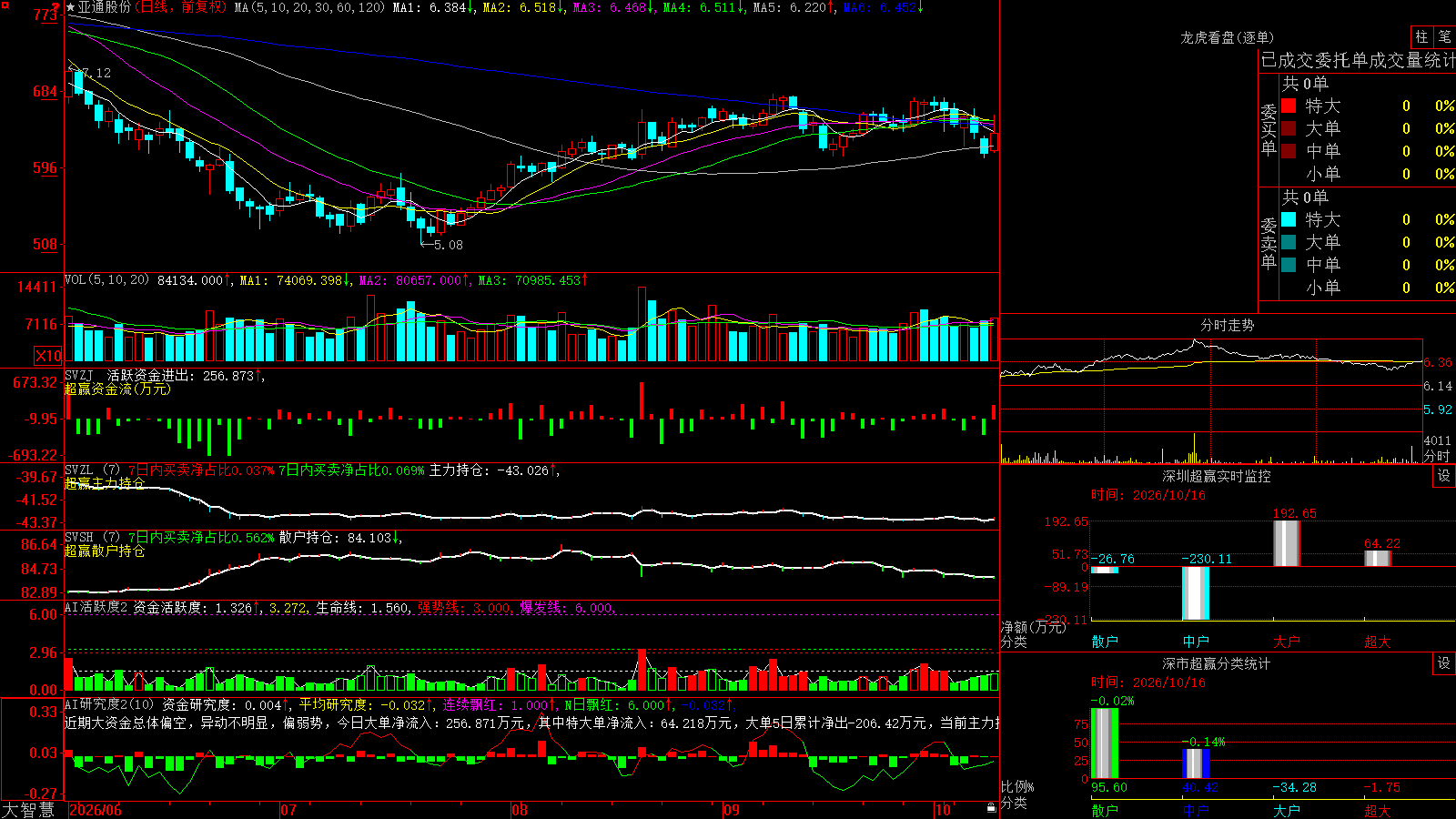Select the 08 month timeline marker
1456x819 pixels.
coord(520,810)
